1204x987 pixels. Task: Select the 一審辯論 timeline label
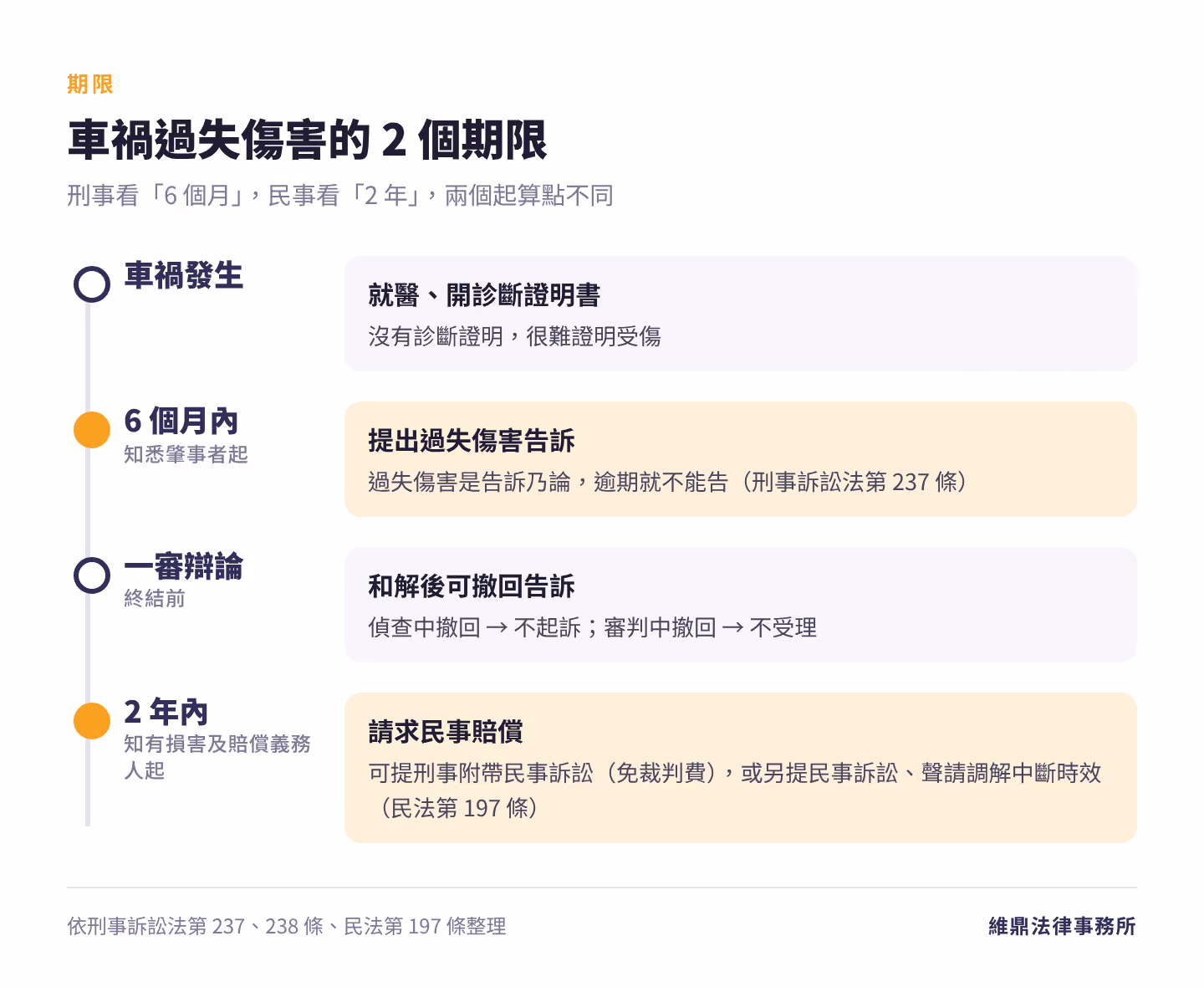click(x=184, y=566)
